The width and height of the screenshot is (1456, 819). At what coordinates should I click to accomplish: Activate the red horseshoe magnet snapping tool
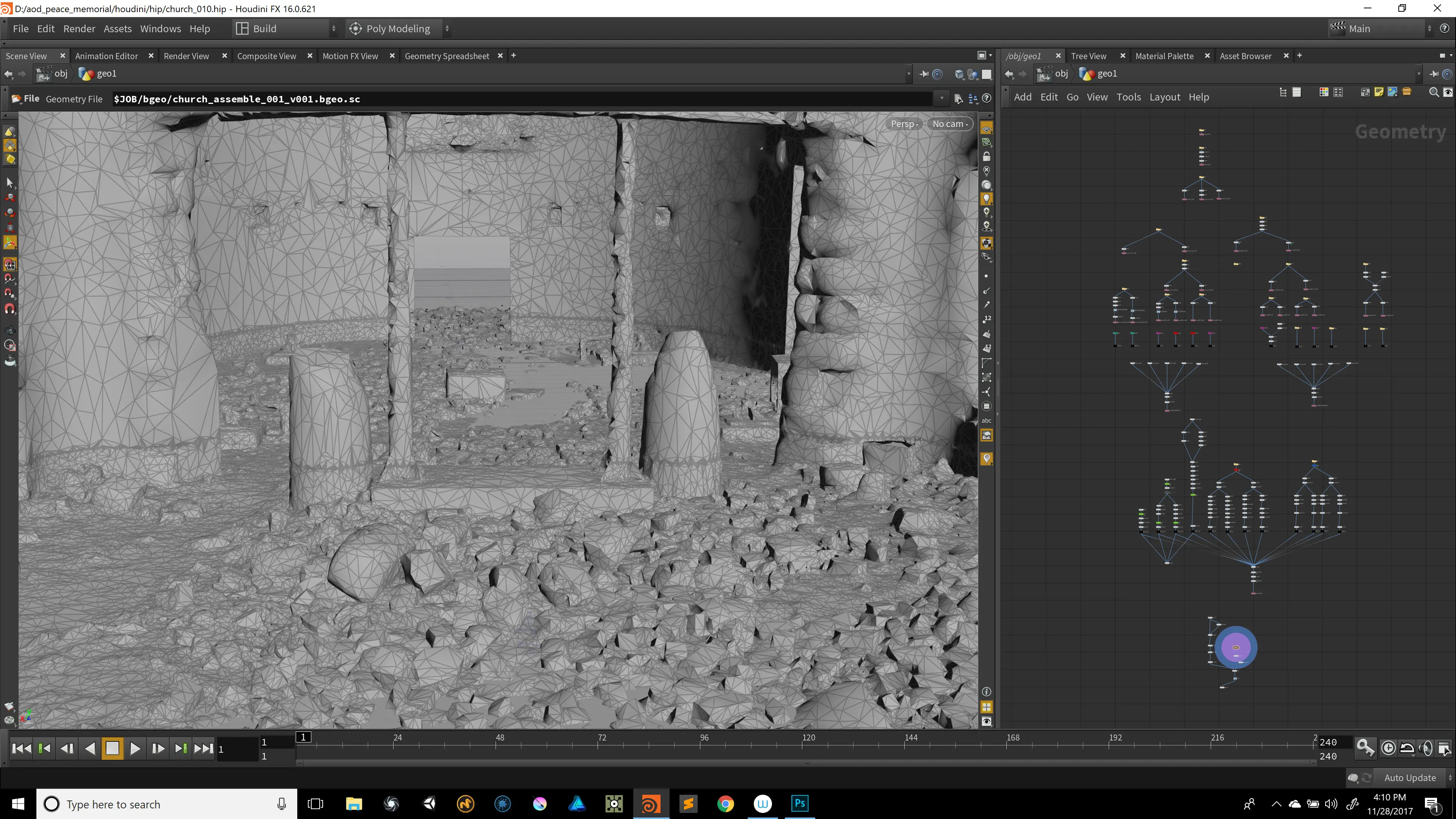[x=9, y=309]
